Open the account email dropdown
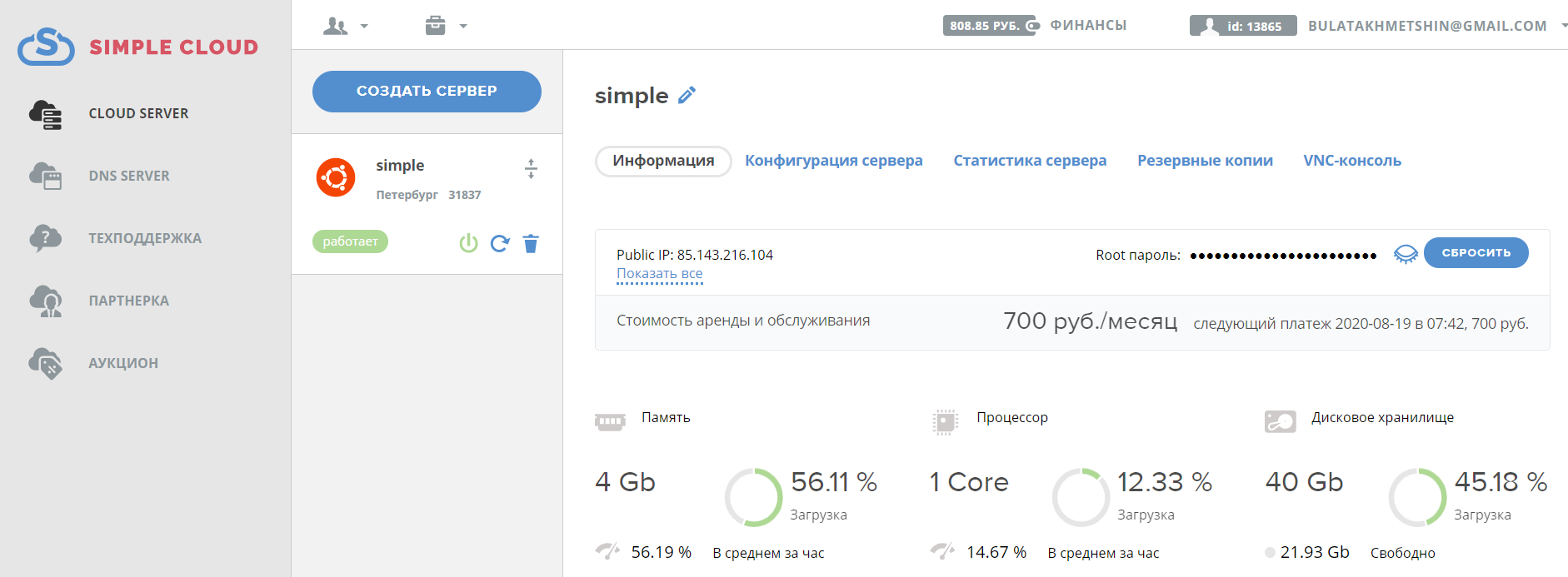Image resolution: width=1568 pixels, height=577 pixels. pyautogui.click(x=1433, y=26)
